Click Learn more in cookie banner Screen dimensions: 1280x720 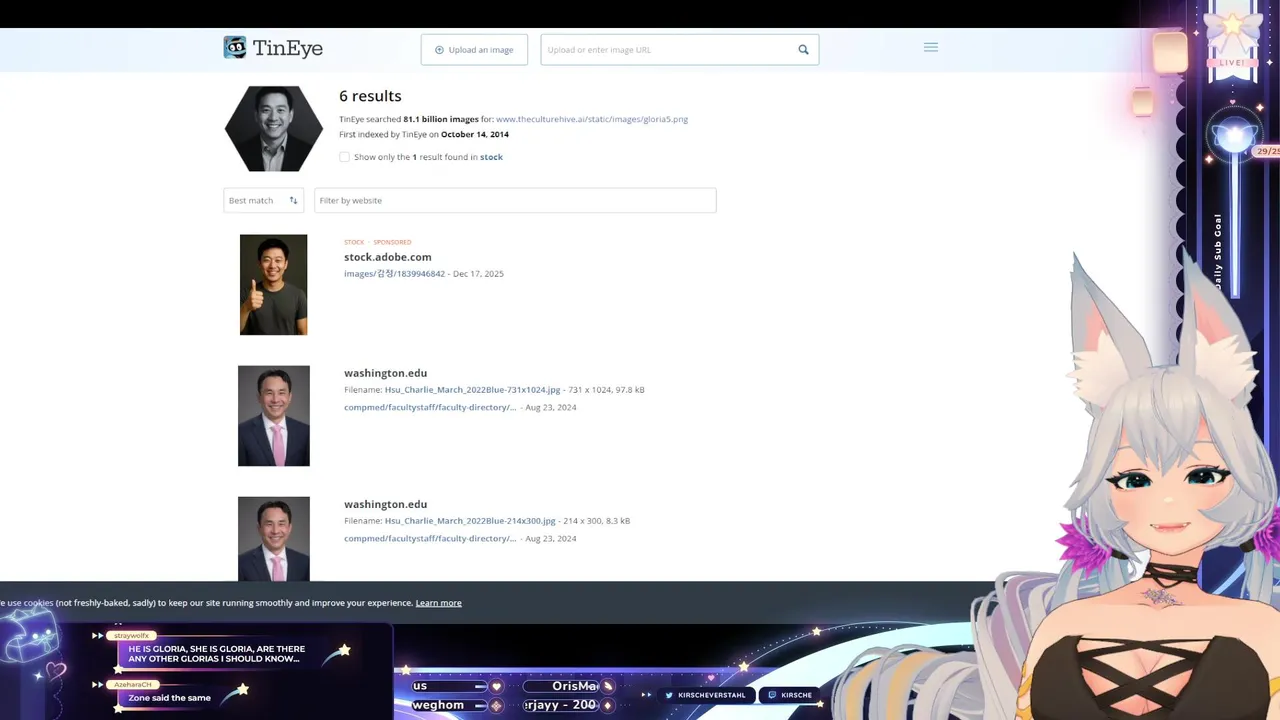[438, 603]
